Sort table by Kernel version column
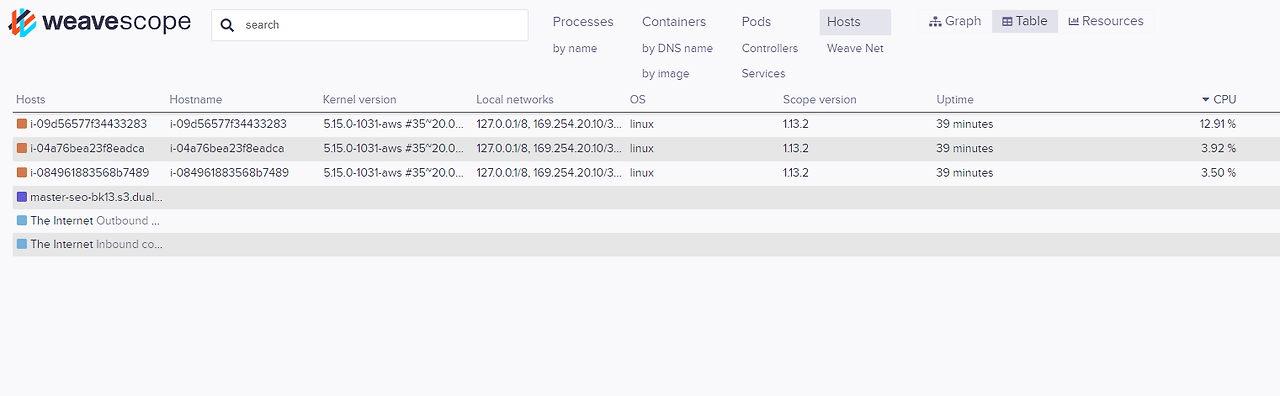 point(359,100)
